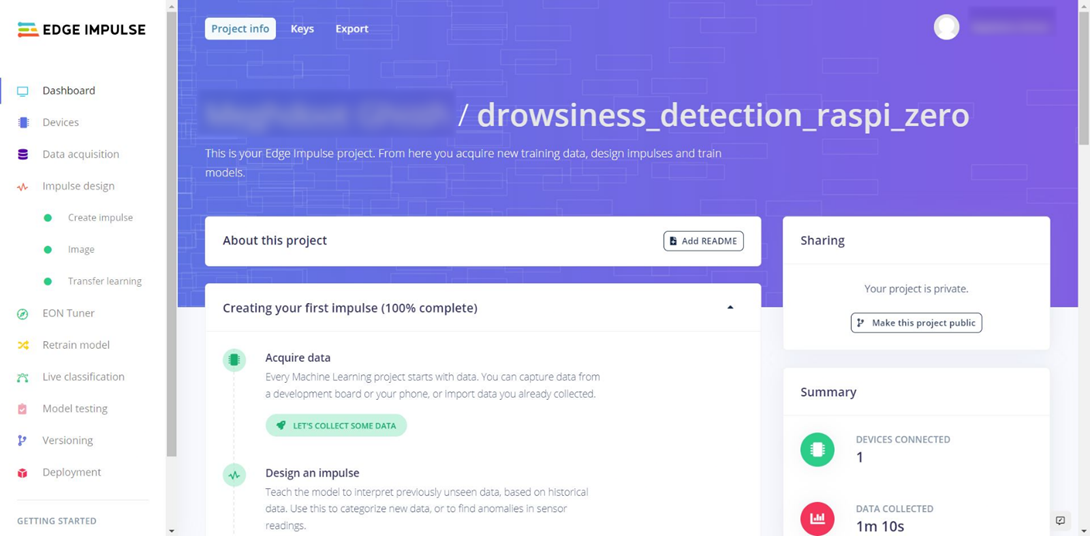
Task: Click the Edge Impulse logo
Action: pyautogui.click(x=81, y=29)
